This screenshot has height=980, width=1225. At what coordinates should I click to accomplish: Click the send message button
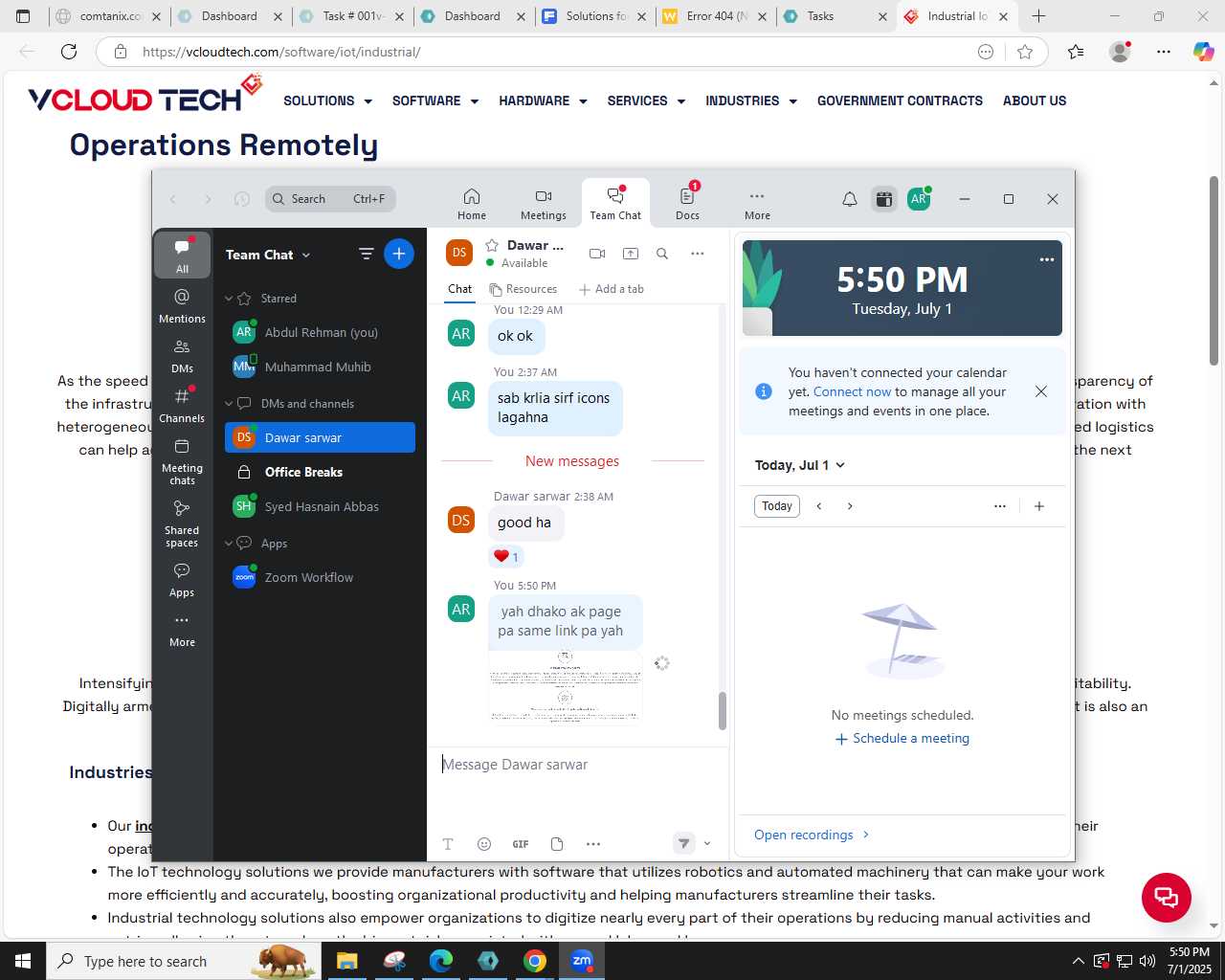683,843
